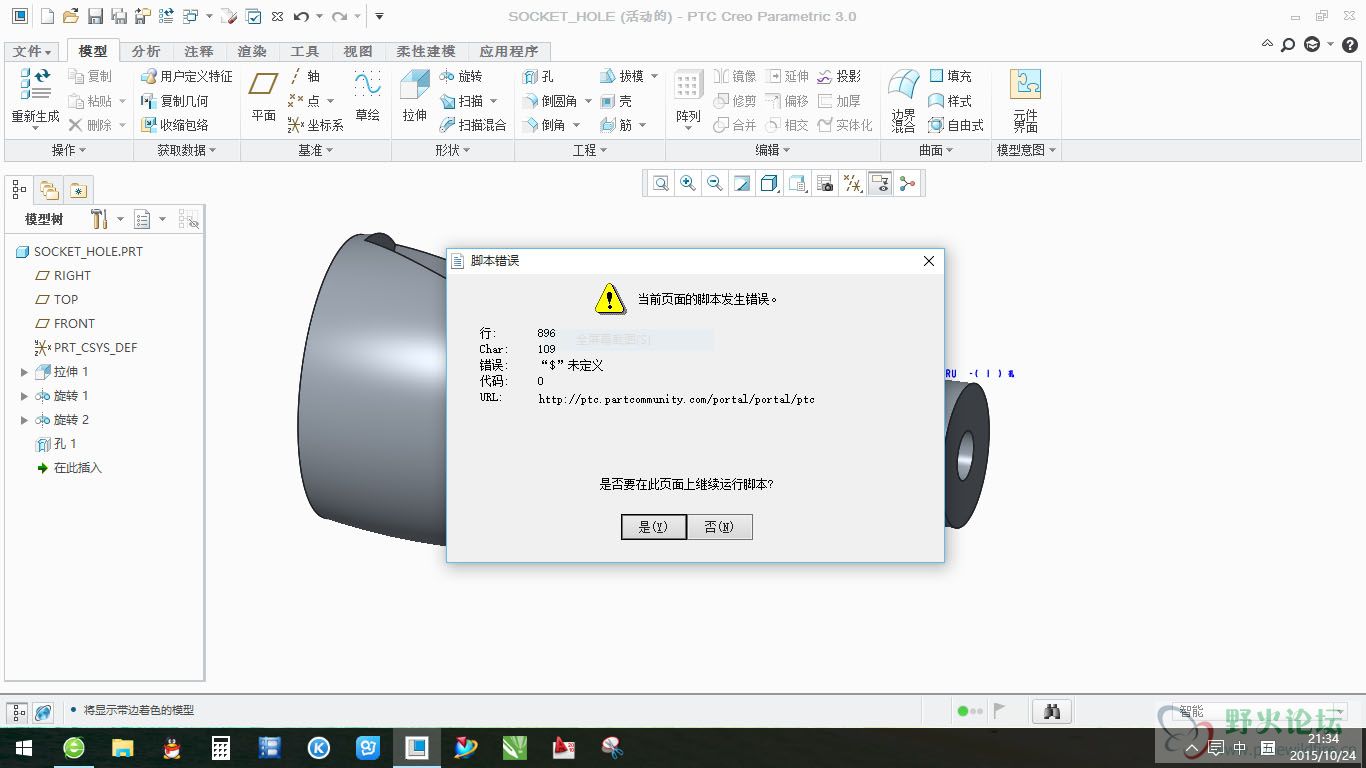Switch to the View (视图) tab
This screenshot has width=1366, height=768.
358,51
